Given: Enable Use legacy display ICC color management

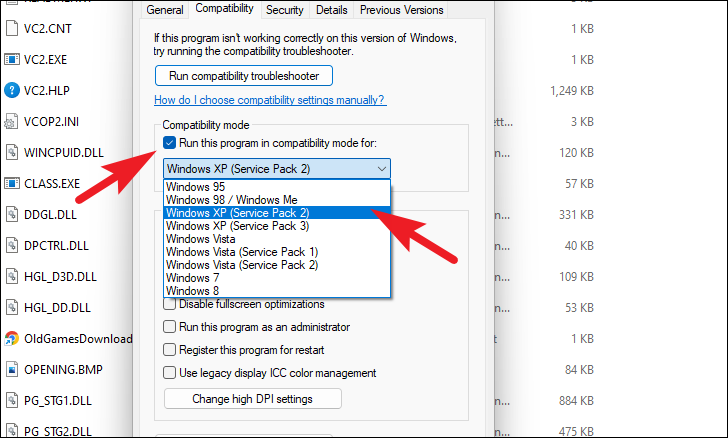Looking at the screenshot, I should click(x=169, y=373).
